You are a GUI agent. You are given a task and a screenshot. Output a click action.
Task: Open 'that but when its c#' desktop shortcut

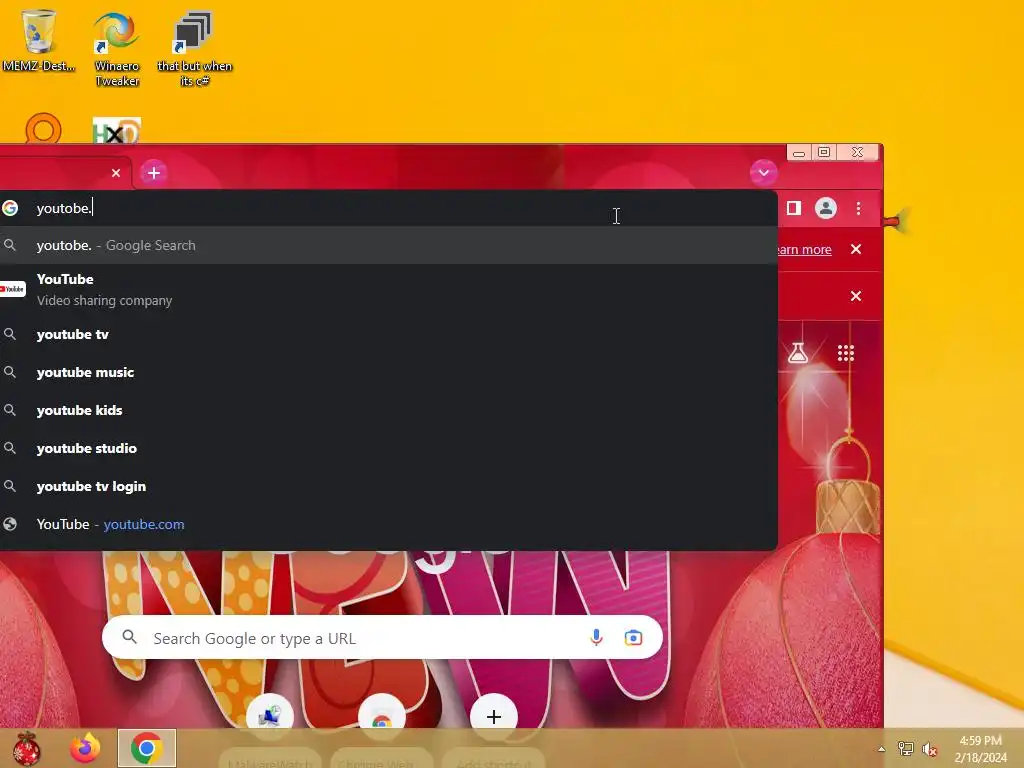click(x=194, y=49)
